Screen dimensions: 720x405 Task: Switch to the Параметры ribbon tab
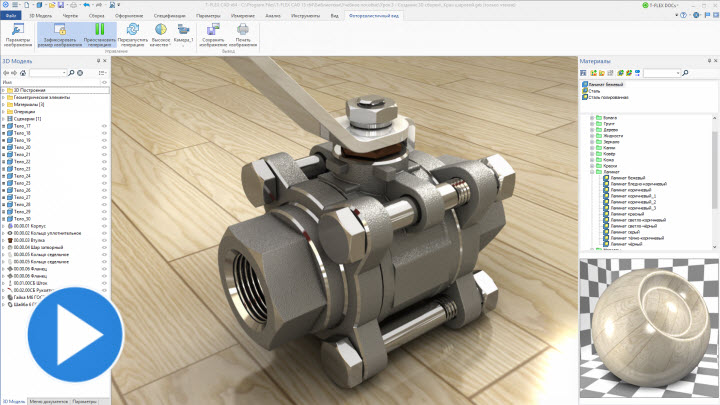208,16
